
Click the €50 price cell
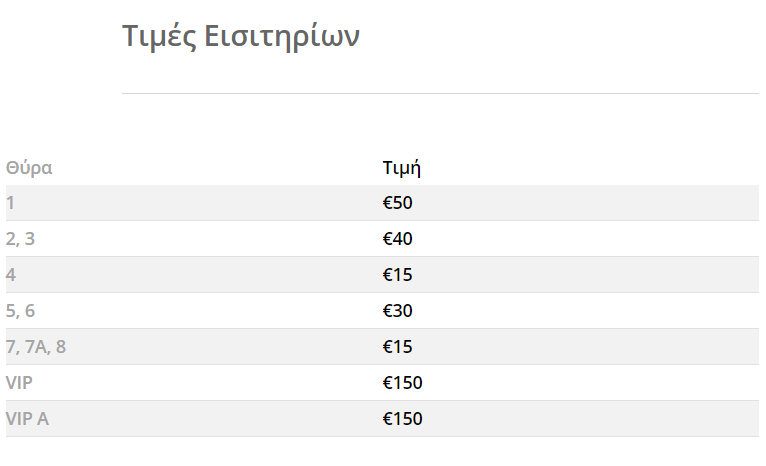click(x=398, y=203)
